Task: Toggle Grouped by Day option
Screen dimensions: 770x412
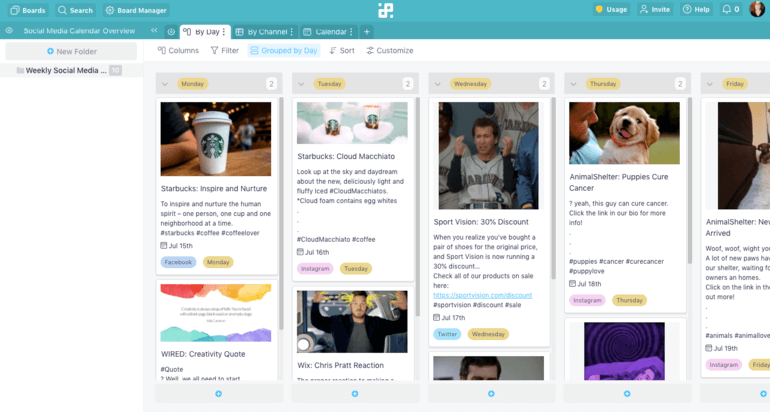Action: click(284, 51)
